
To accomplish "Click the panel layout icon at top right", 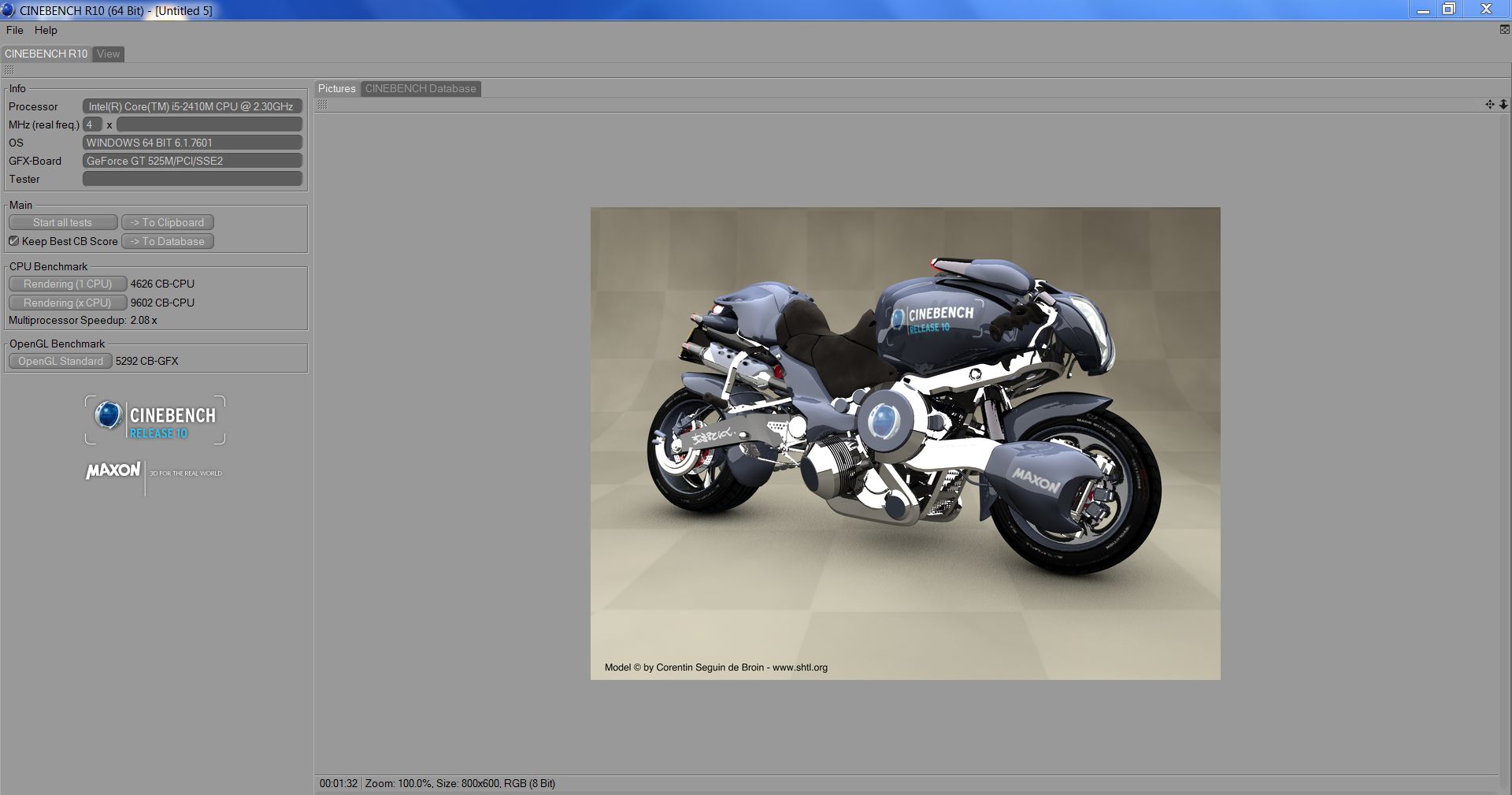I will pyautogui.click(x=1504, y=29).
